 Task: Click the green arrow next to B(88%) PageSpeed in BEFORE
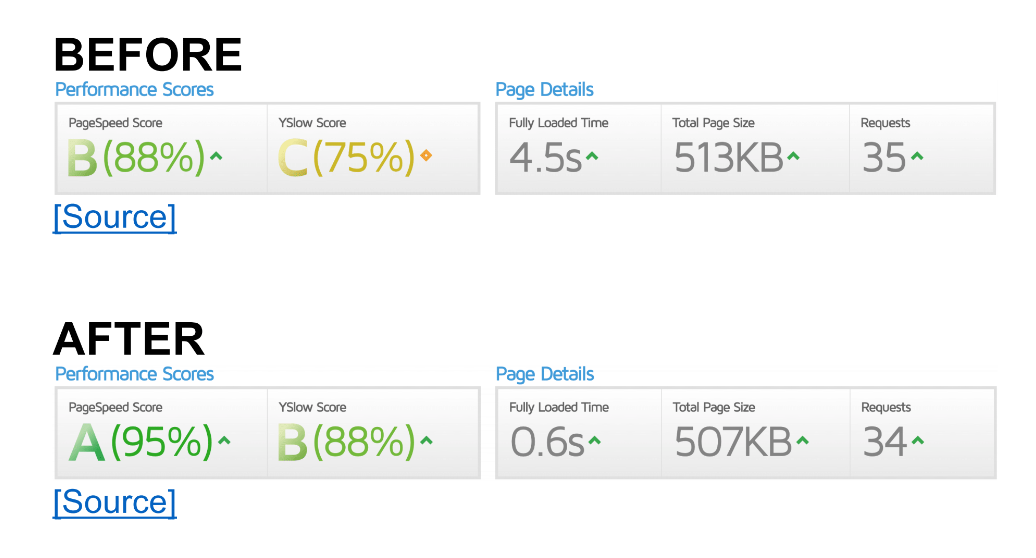(216, 157)
